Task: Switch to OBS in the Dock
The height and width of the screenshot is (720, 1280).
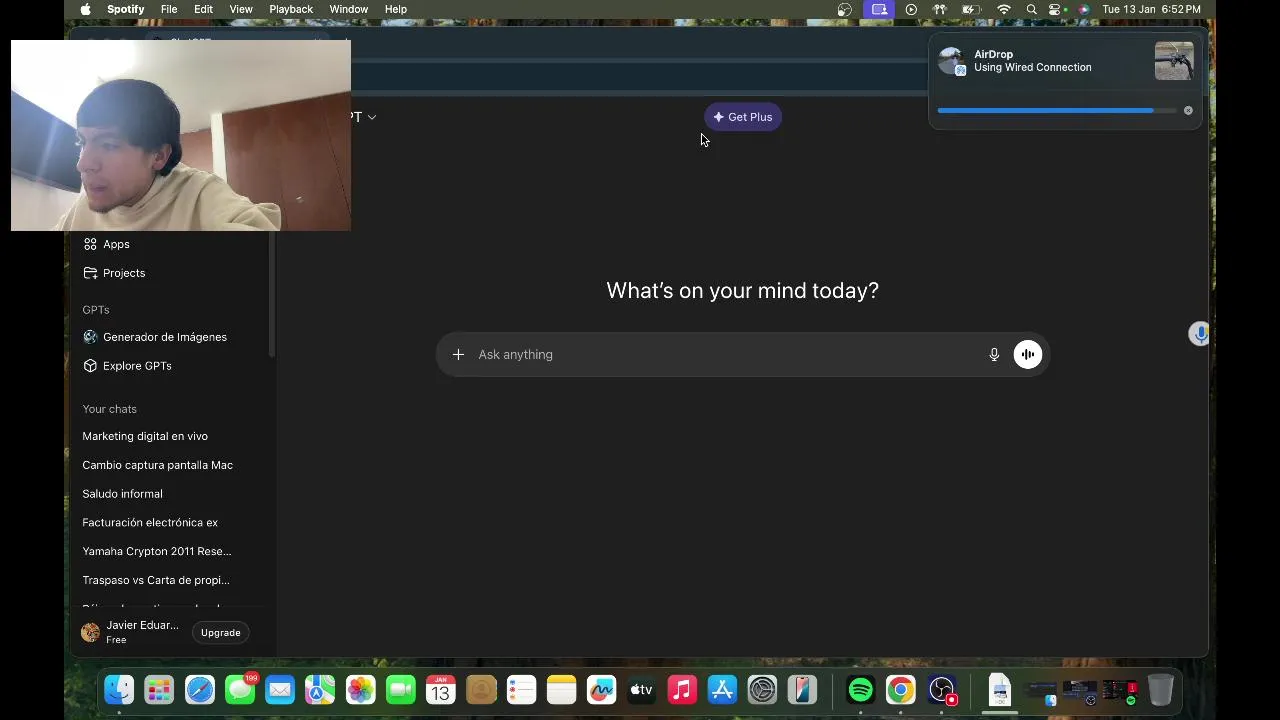Action: pyautogui.click(x=942, y=690)
